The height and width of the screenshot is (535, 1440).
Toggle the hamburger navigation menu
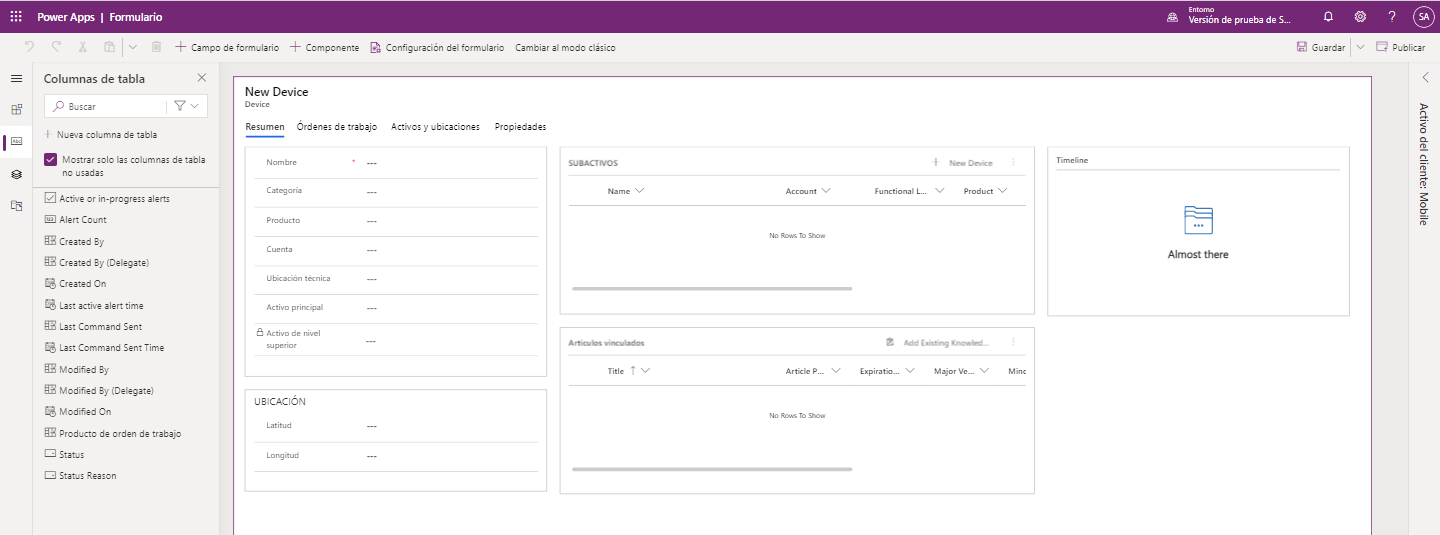coord(16,78)
